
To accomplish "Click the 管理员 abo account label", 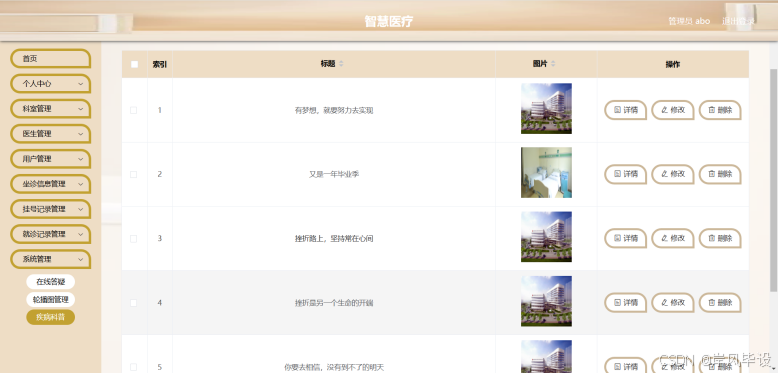I will [x=689, y=21].
